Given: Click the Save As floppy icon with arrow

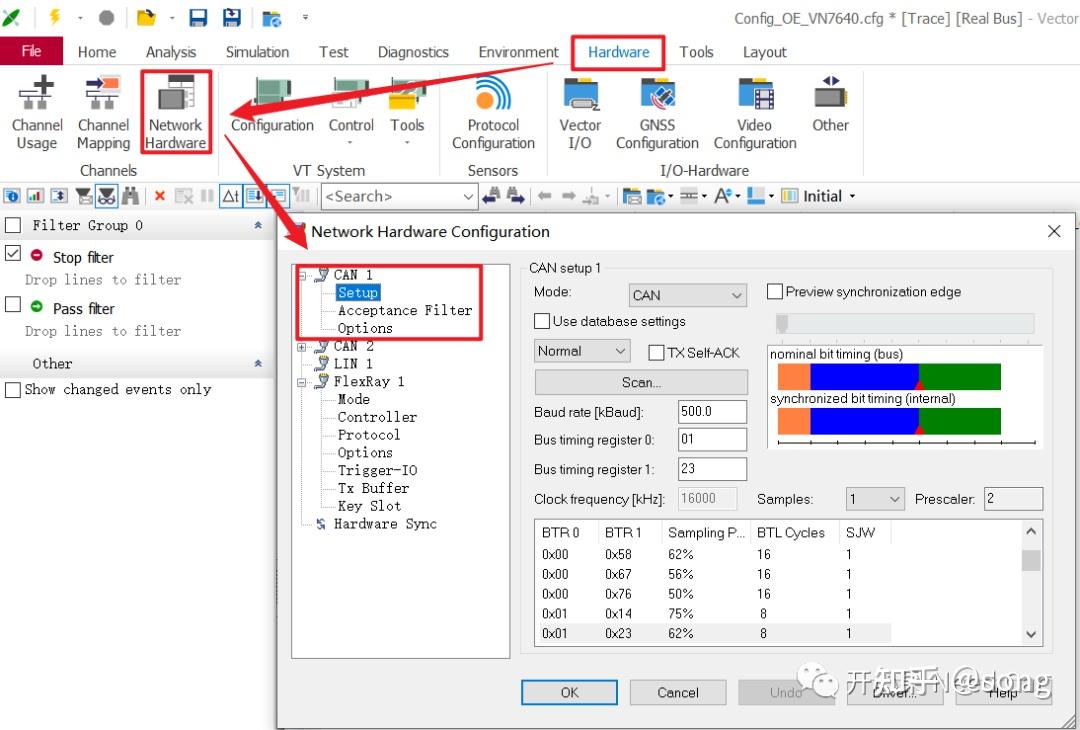Looking at the screenshot, I should [232, 17].
